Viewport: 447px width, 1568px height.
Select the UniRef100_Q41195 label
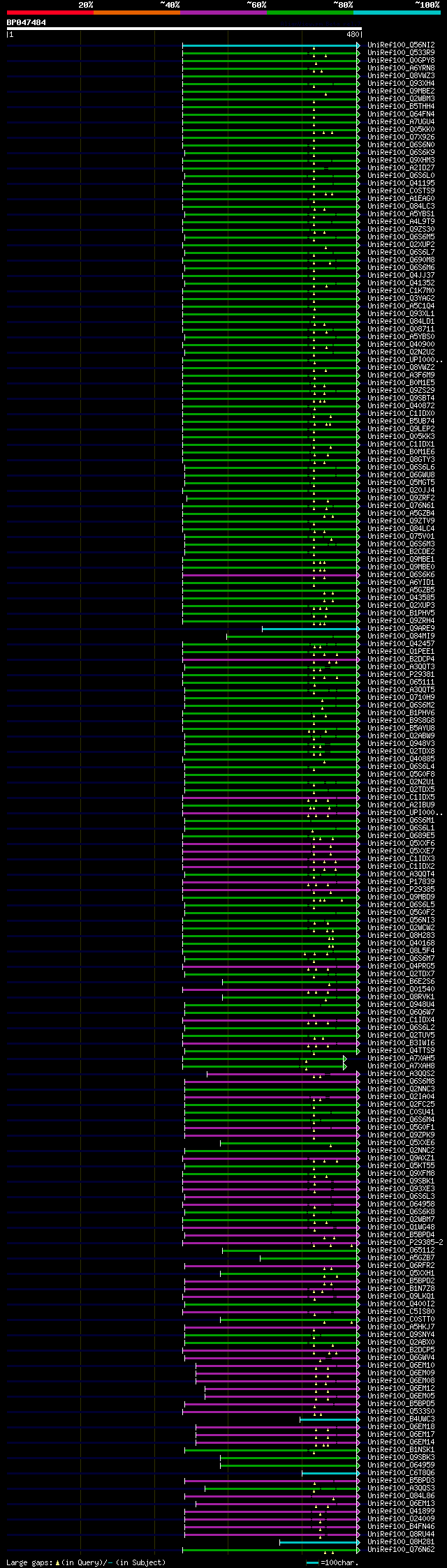point(401,183)
